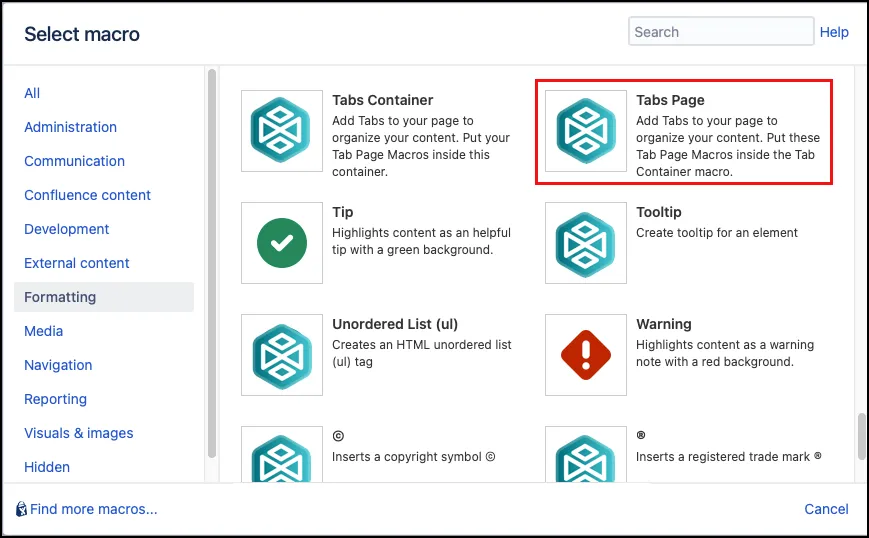This screenshot has height=538, width=869.
Task: Switch to Communication category
Action: pyautogui.click(x=74, y=161)
